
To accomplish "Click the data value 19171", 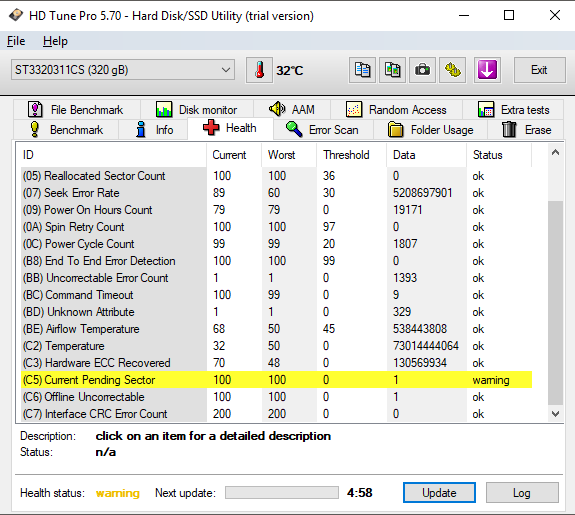I will click(x=407, y=210).
